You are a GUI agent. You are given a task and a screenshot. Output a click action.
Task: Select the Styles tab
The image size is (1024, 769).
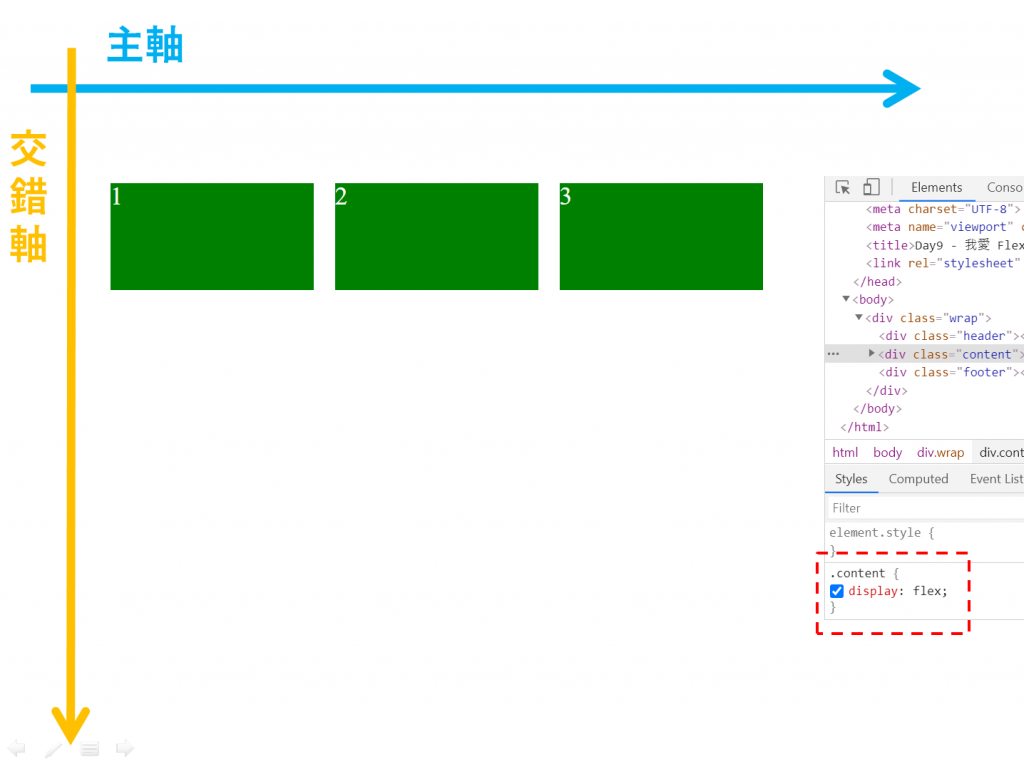coord(851,479)
